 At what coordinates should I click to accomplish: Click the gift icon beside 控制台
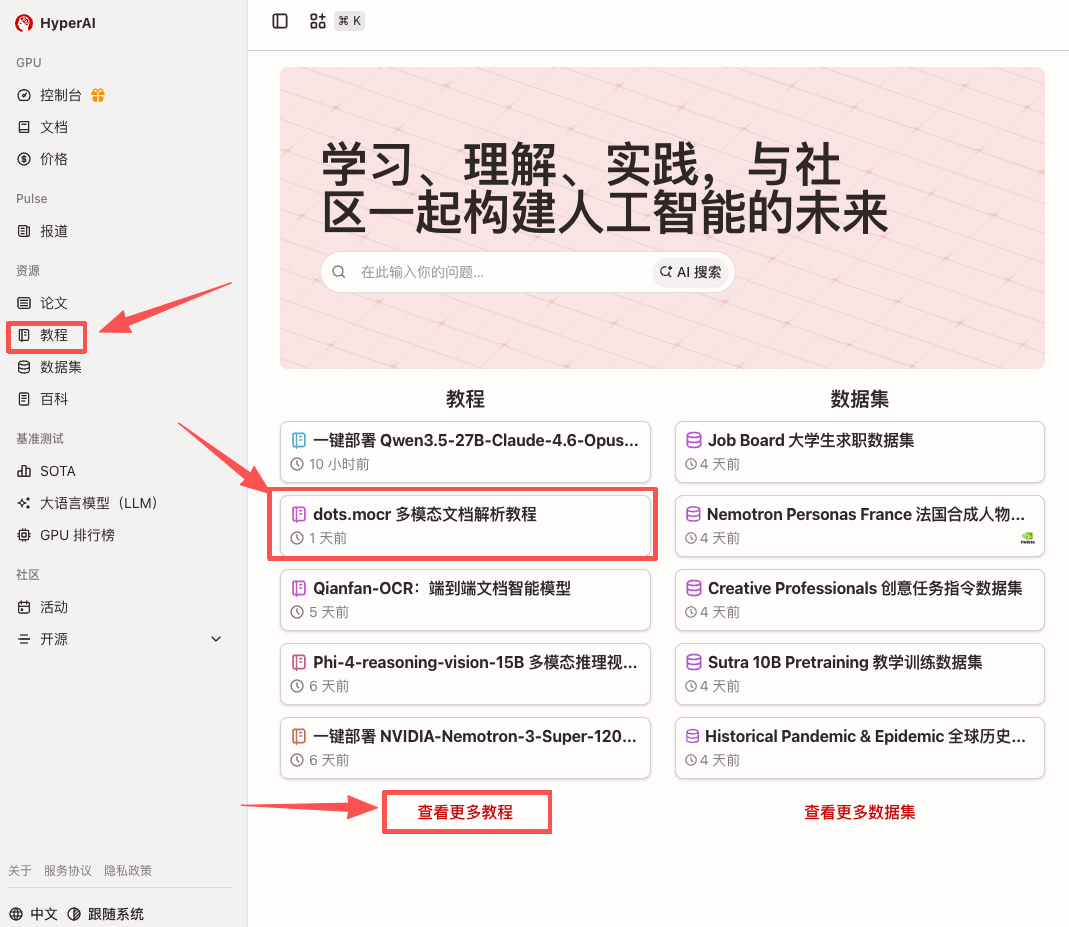coord(98,95)
